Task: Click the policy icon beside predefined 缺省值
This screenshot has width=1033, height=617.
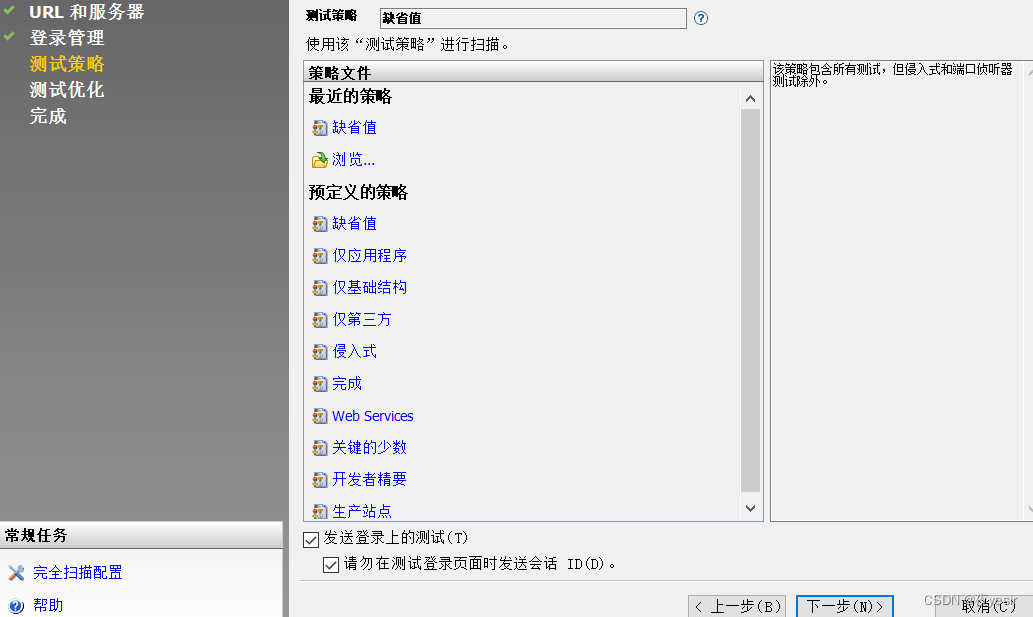Action: click(x=320, y=224)
